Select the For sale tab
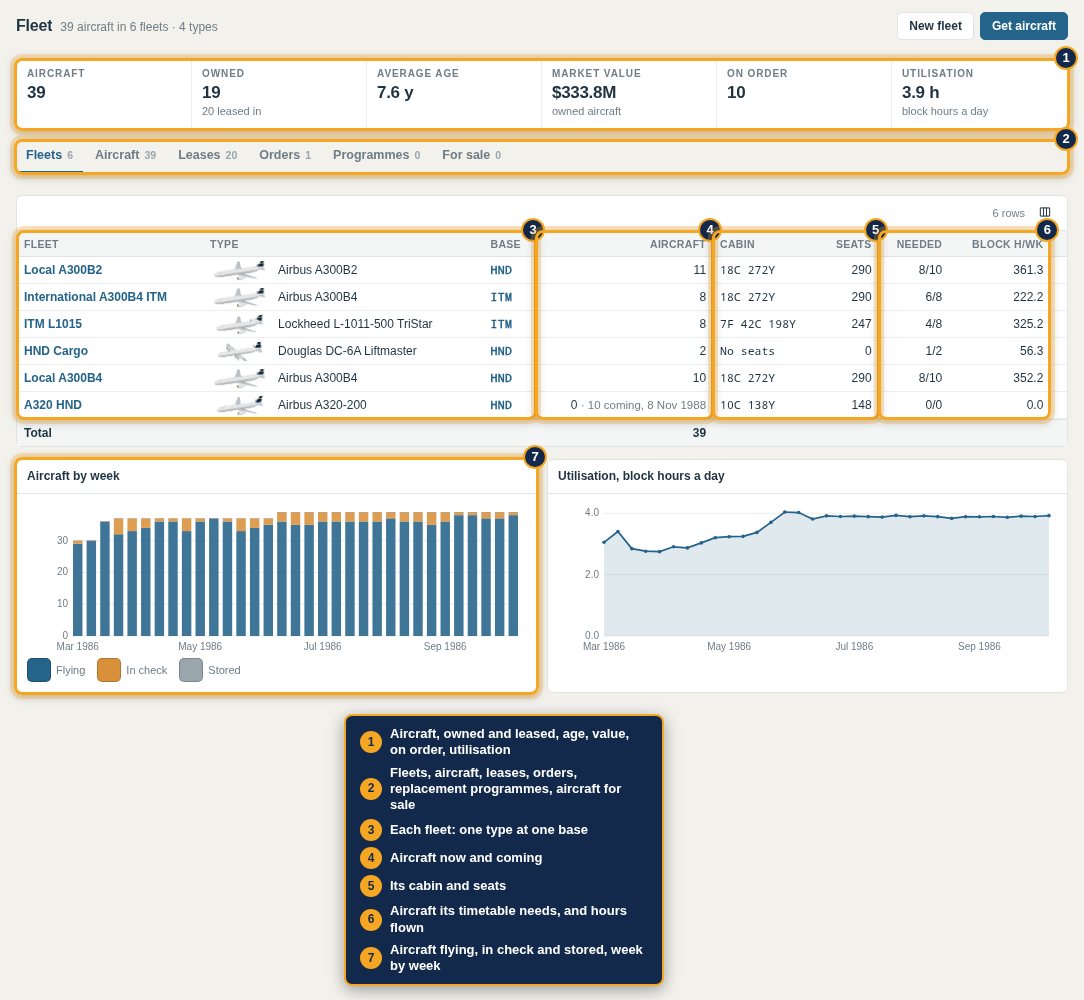This screenshot has width=1084, height=1000. (x=471, y=155)
